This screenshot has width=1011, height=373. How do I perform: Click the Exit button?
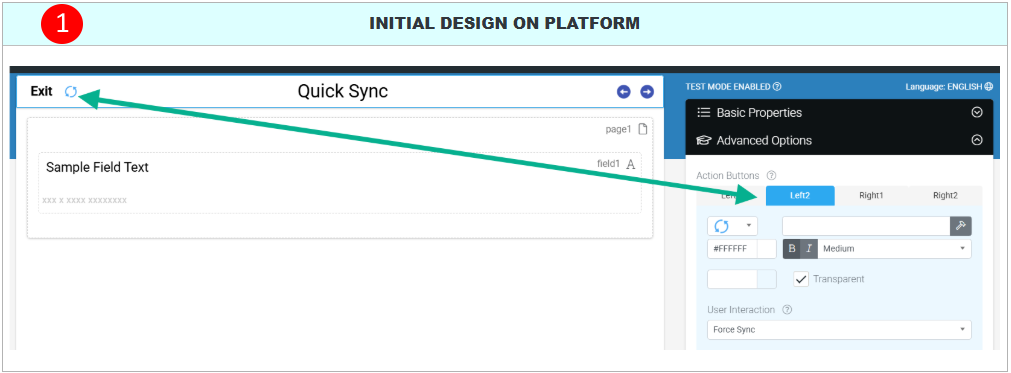(x=41, y=91)
